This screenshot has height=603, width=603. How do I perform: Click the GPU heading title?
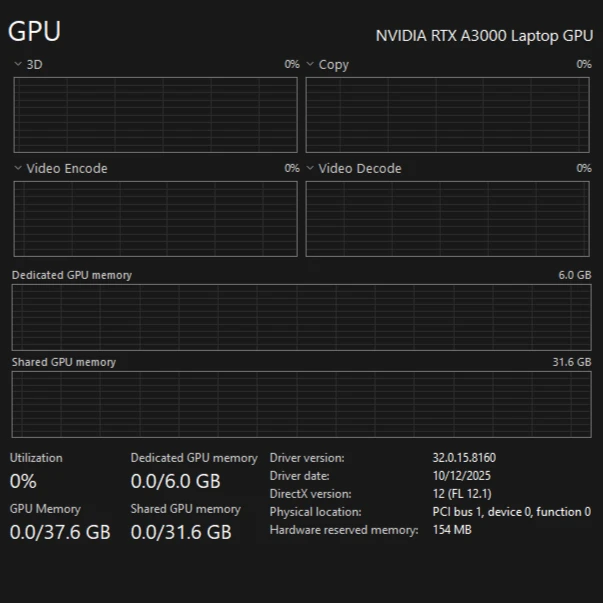pyautogui.click(x=34, y=31)
